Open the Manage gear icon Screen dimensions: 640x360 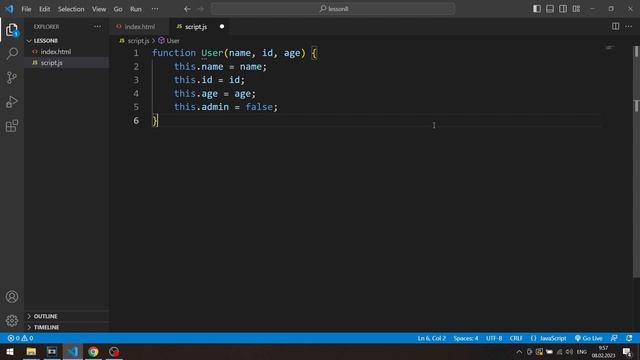click(x=12, y=320)
